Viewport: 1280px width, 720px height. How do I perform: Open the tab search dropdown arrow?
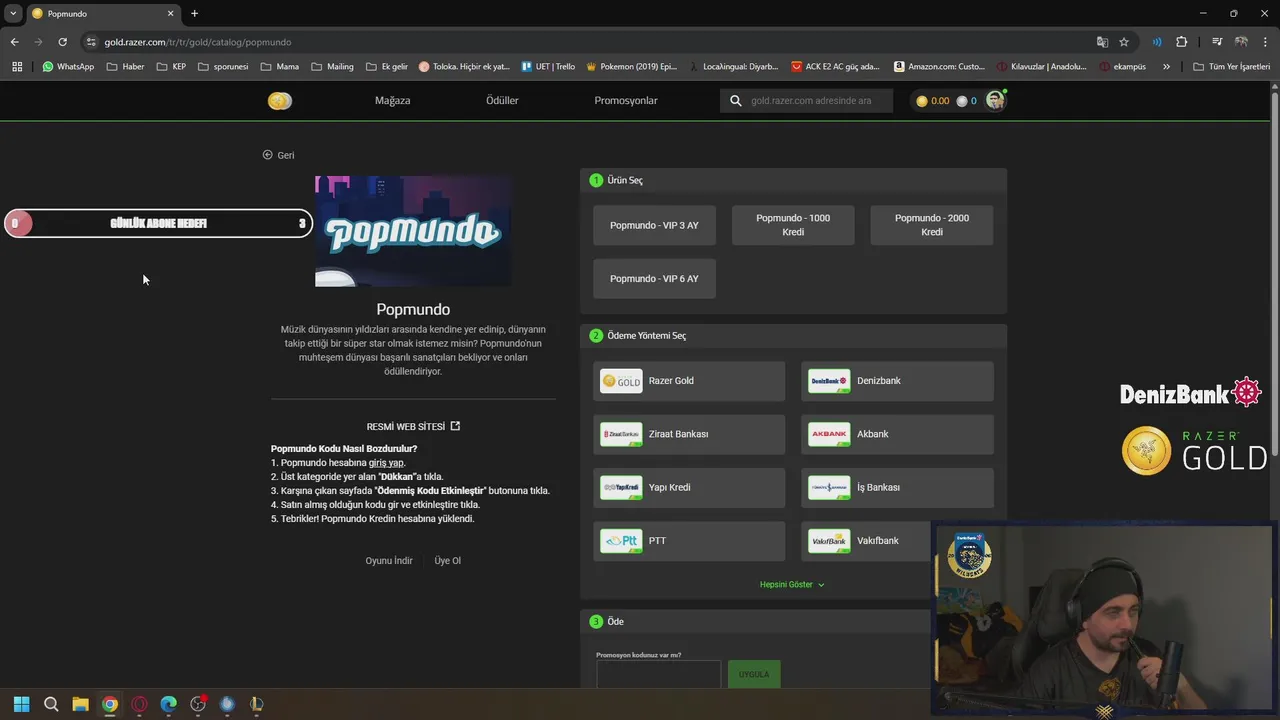[13, 13]
